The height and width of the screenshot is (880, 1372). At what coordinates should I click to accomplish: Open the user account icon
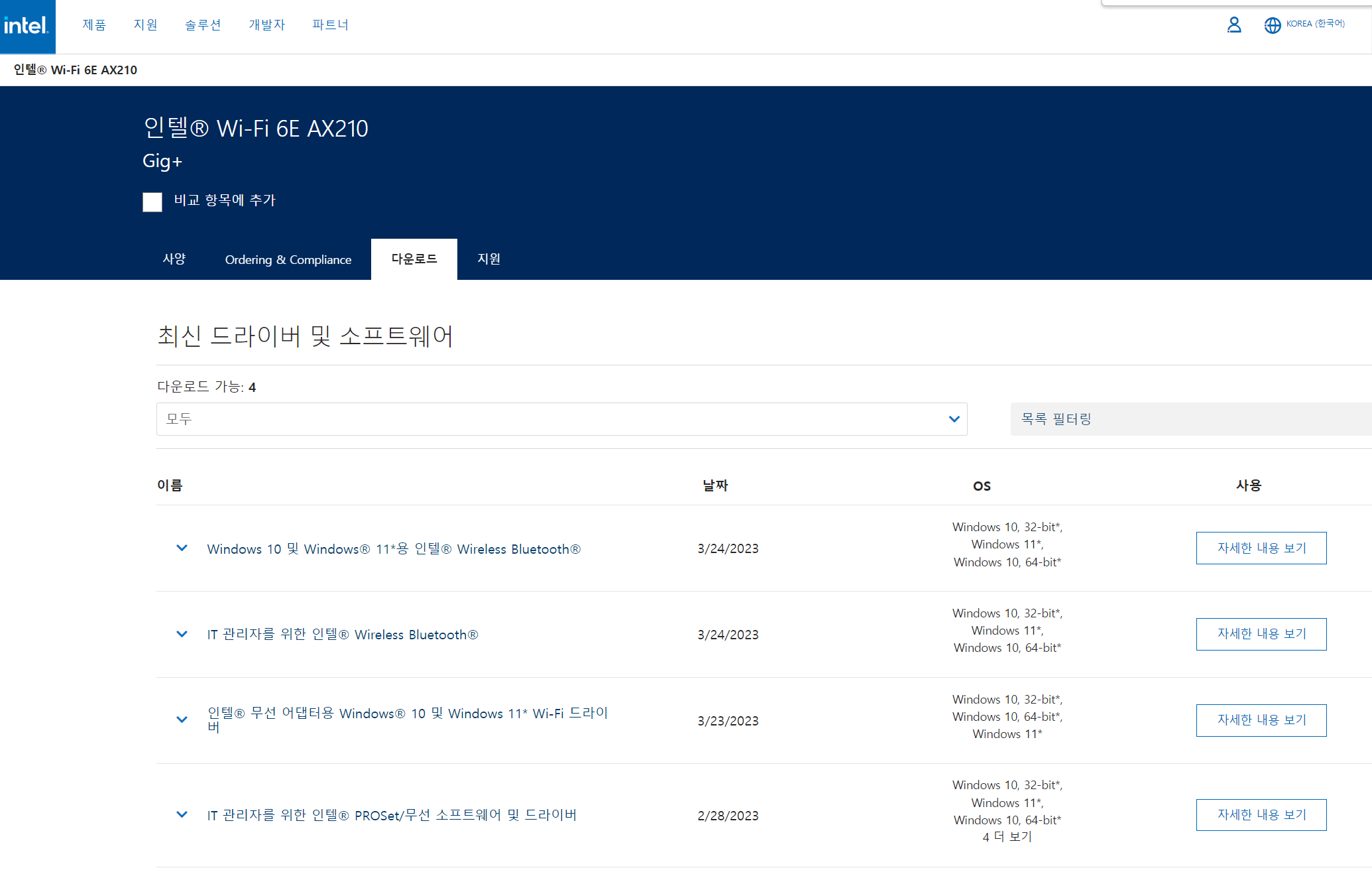1233,25
